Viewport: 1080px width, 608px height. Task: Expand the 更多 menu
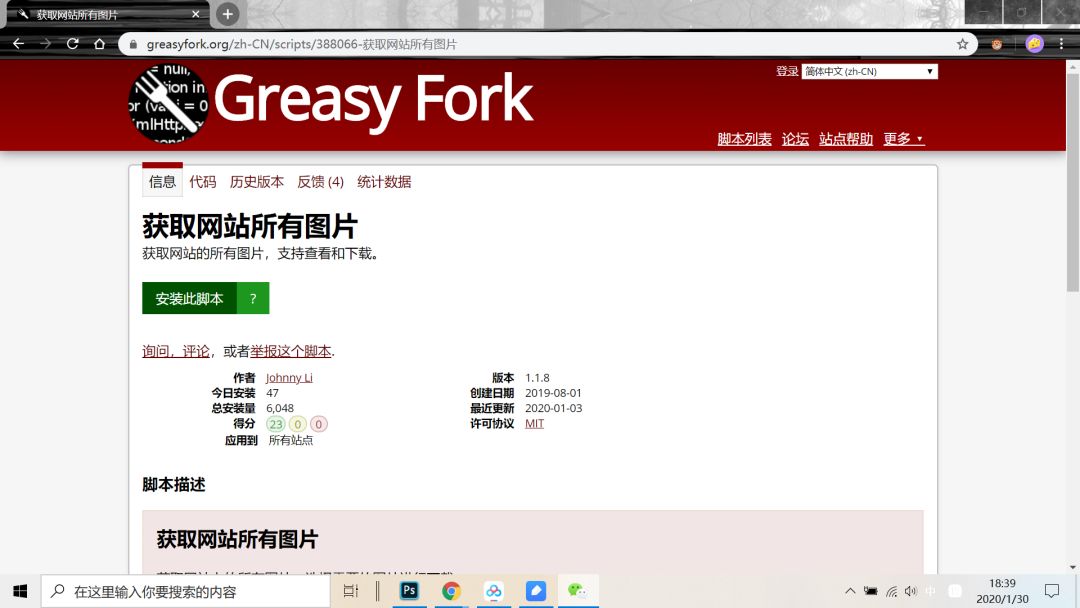[x=903, y=139]
